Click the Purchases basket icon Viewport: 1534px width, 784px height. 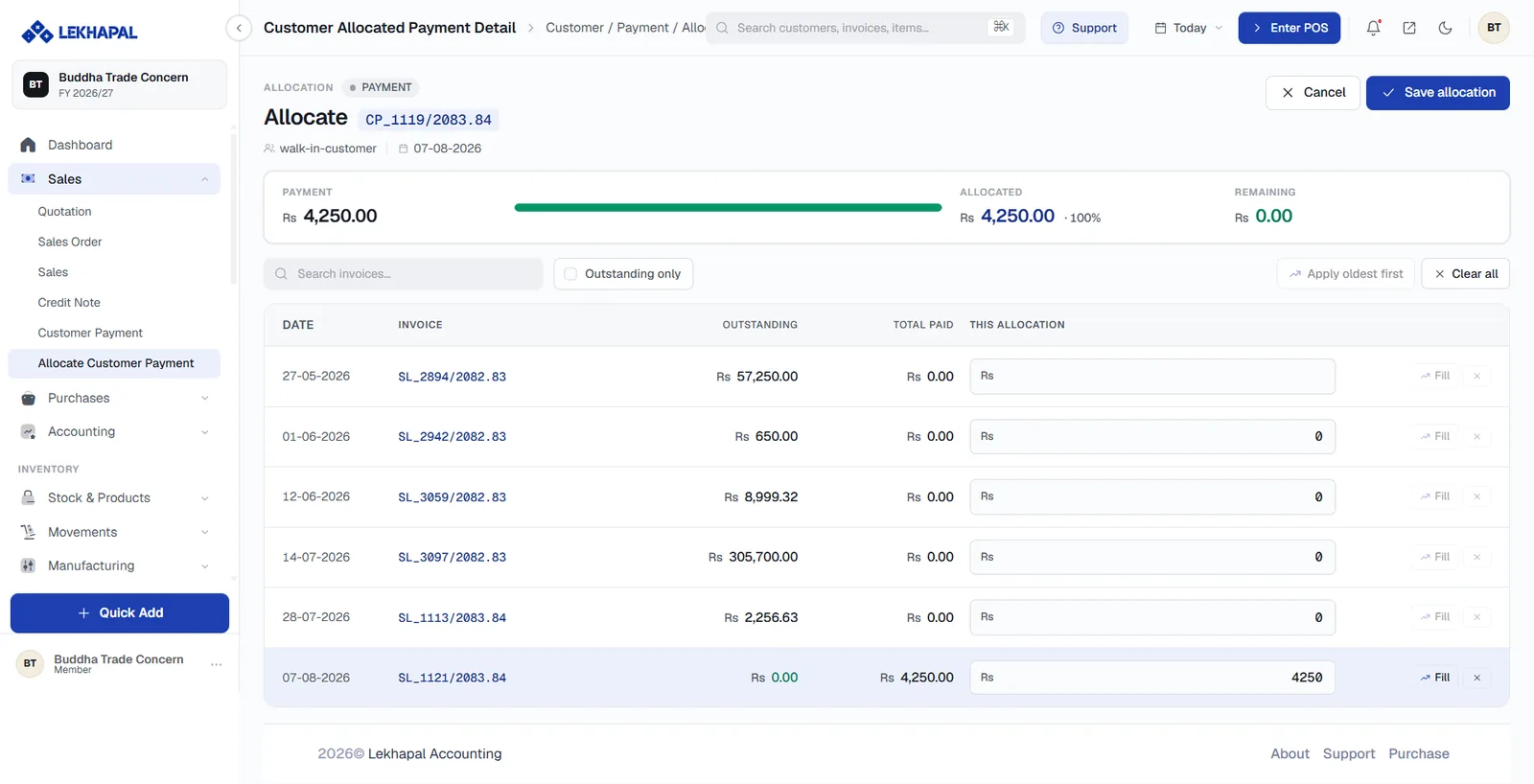click(28, 398)
